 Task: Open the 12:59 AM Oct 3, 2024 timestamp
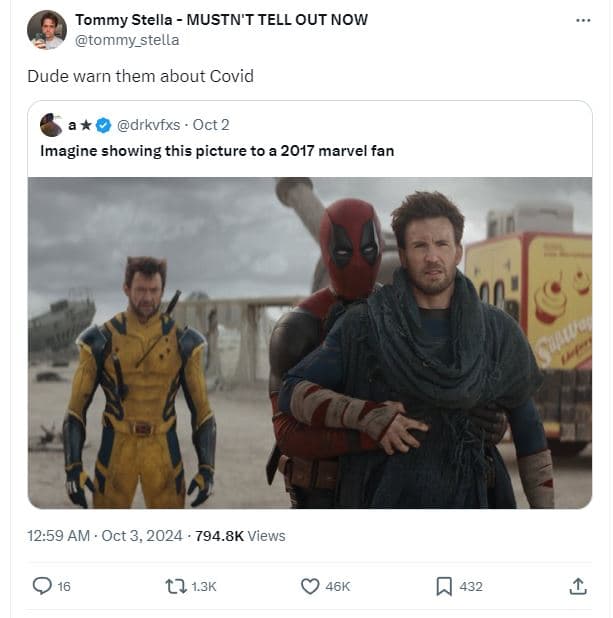point(105,536)
